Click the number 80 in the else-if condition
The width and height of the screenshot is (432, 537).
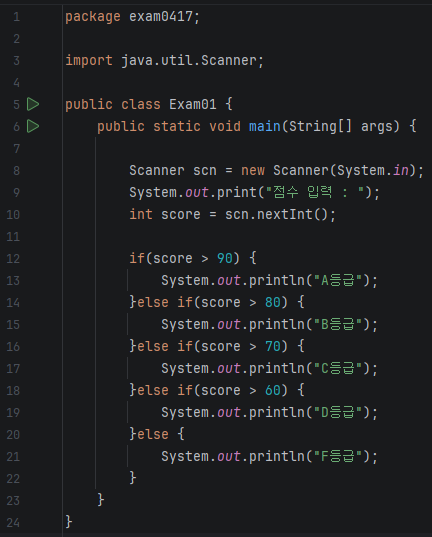pyautogui.click(x=273, y=302)
